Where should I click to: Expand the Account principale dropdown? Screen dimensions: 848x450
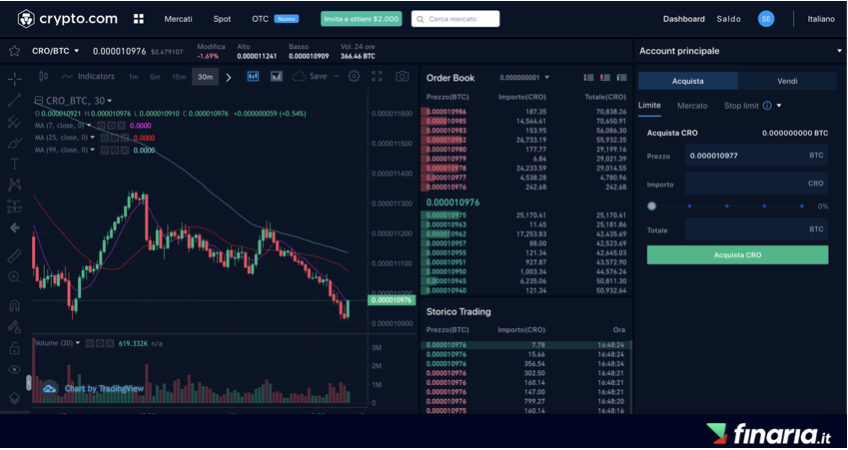[x=839, y=51]
